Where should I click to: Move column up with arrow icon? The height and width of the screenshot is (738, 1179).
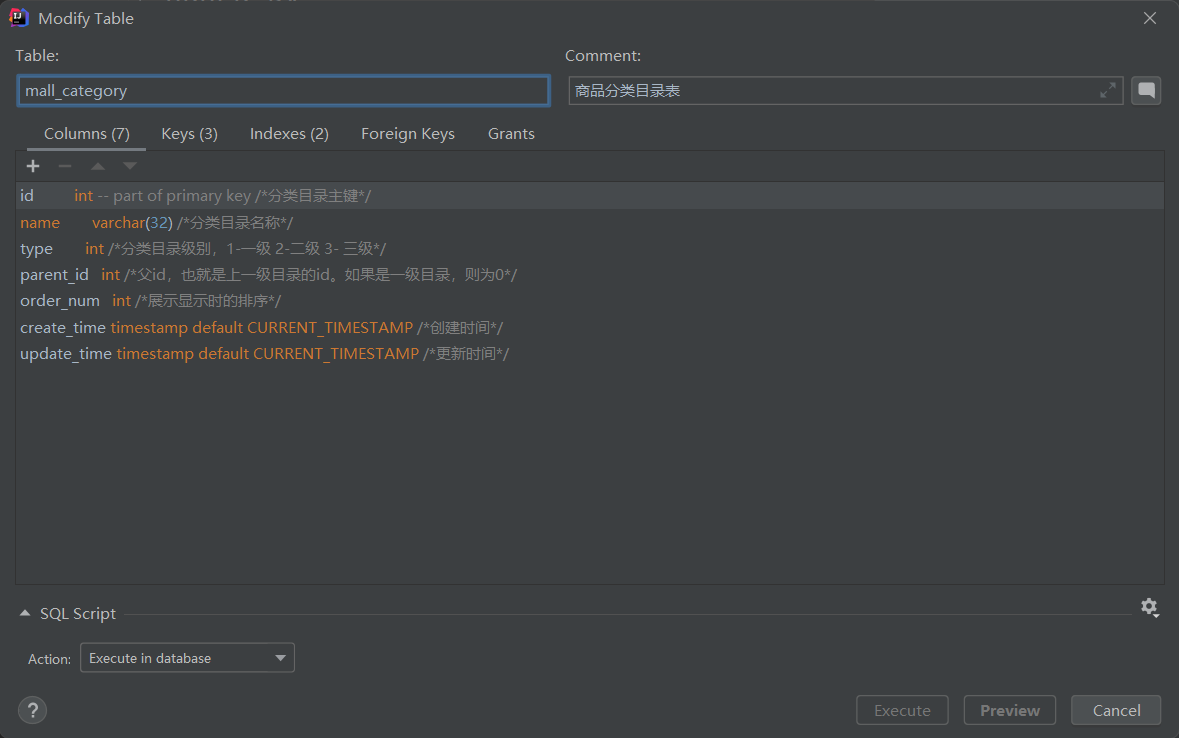98,166
